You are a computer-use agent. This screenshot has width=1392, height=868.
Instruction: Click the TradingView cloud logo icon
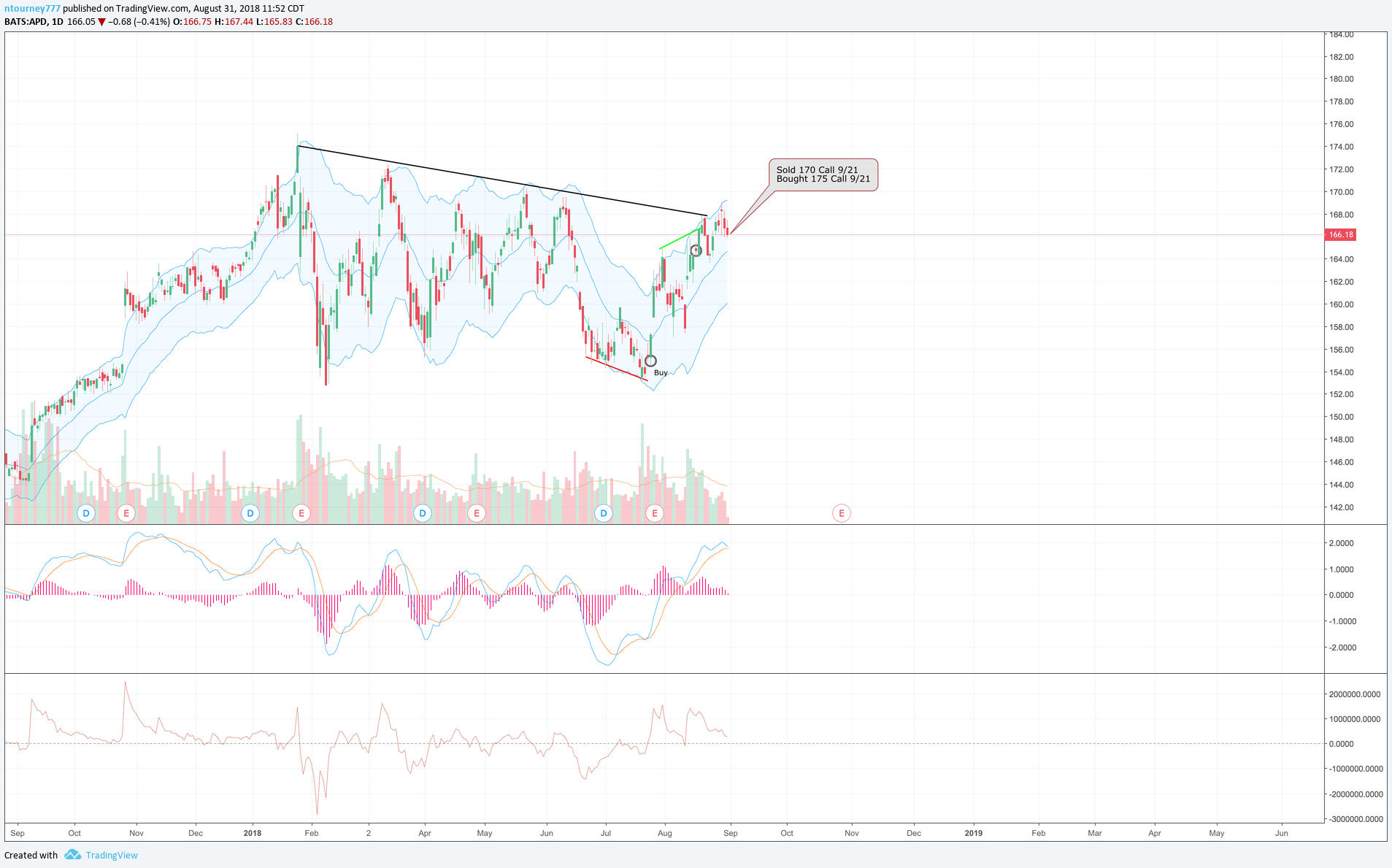point(72,855)
